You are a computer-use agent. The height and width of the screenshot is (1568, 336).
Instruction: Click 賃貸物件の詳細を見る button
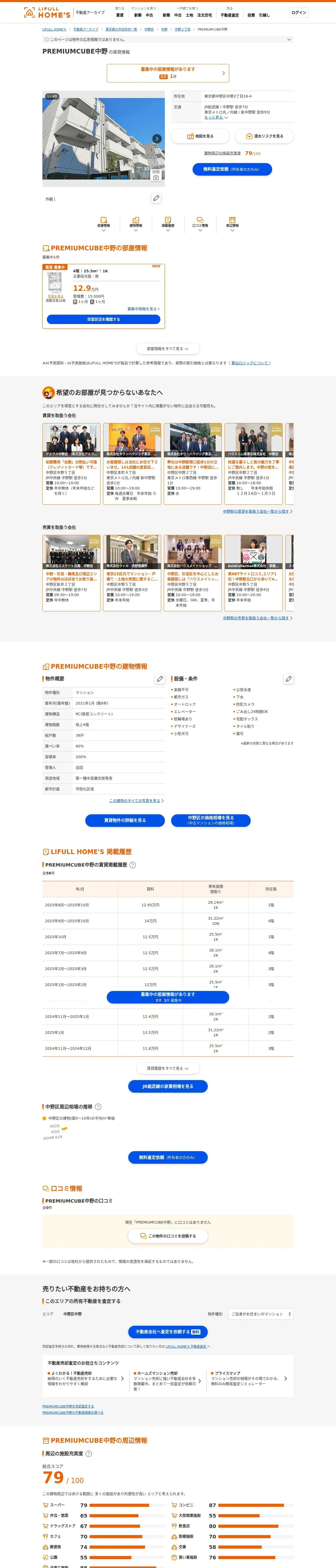pyautogui.click(x=125, y=821)
